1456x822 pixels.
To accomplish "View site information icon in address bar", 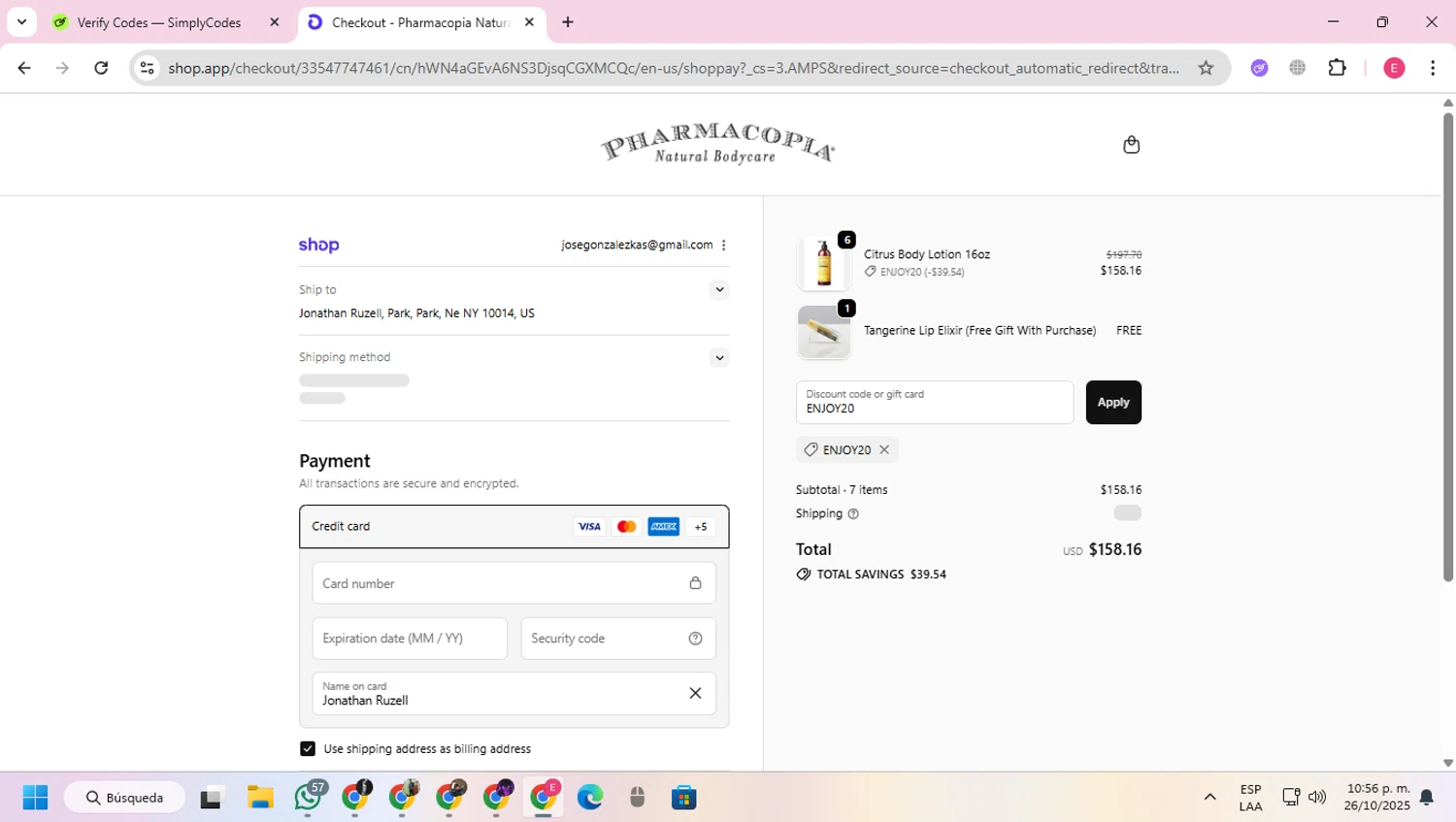I will pyautogui.click(x=147, y=68).
